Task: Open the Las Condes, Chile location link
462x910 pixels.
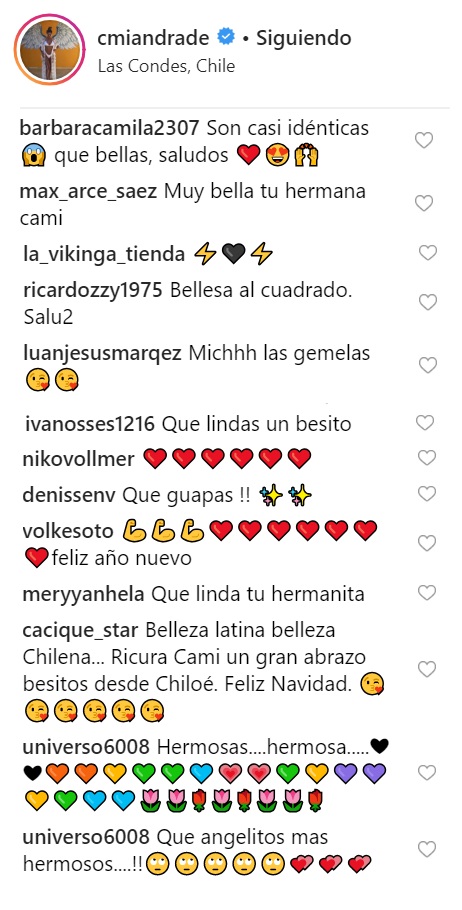Action: pyautogui.click(x=167, y=66)
